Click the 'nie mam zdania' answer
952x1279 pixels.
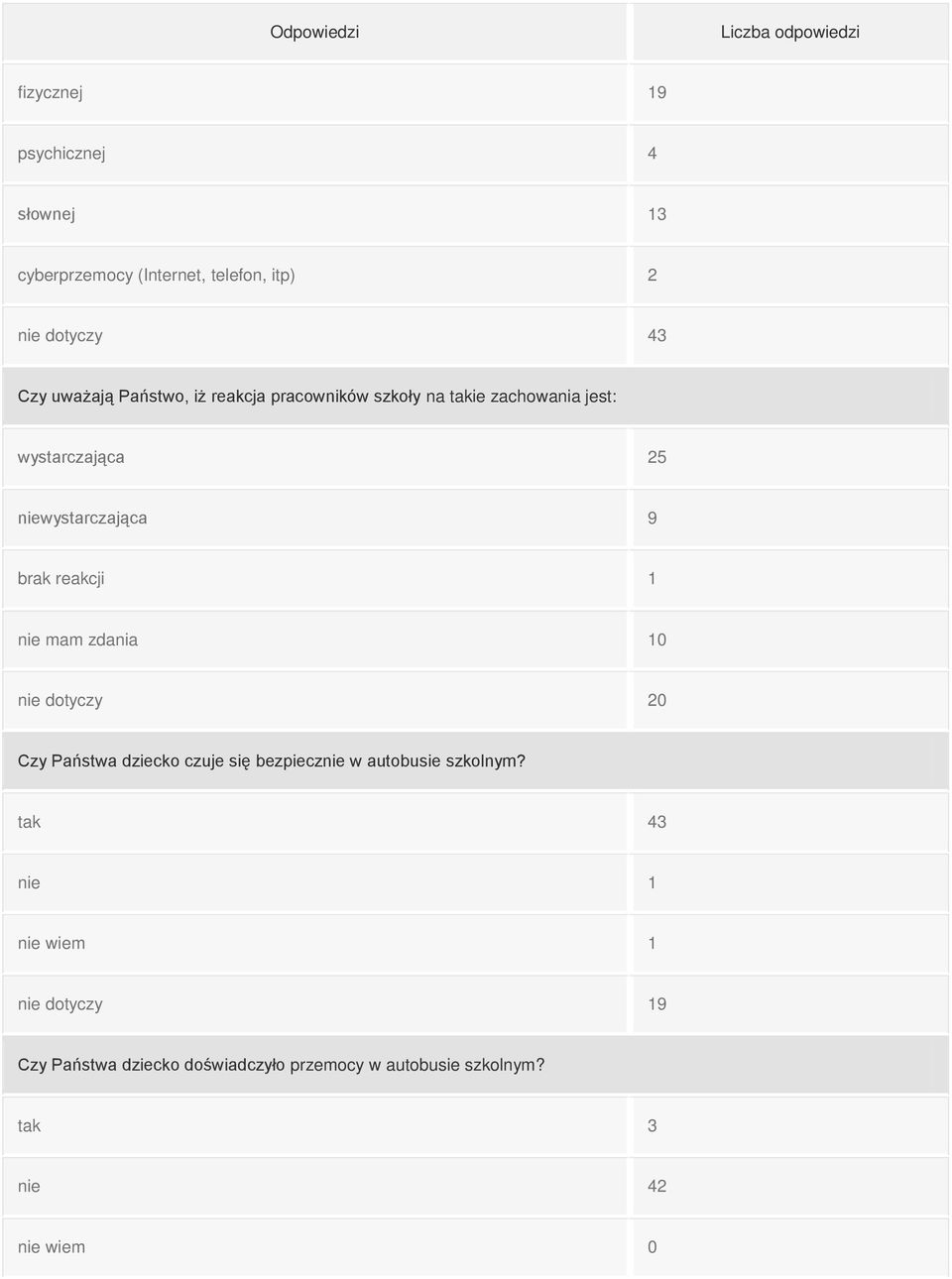point(77,639)
